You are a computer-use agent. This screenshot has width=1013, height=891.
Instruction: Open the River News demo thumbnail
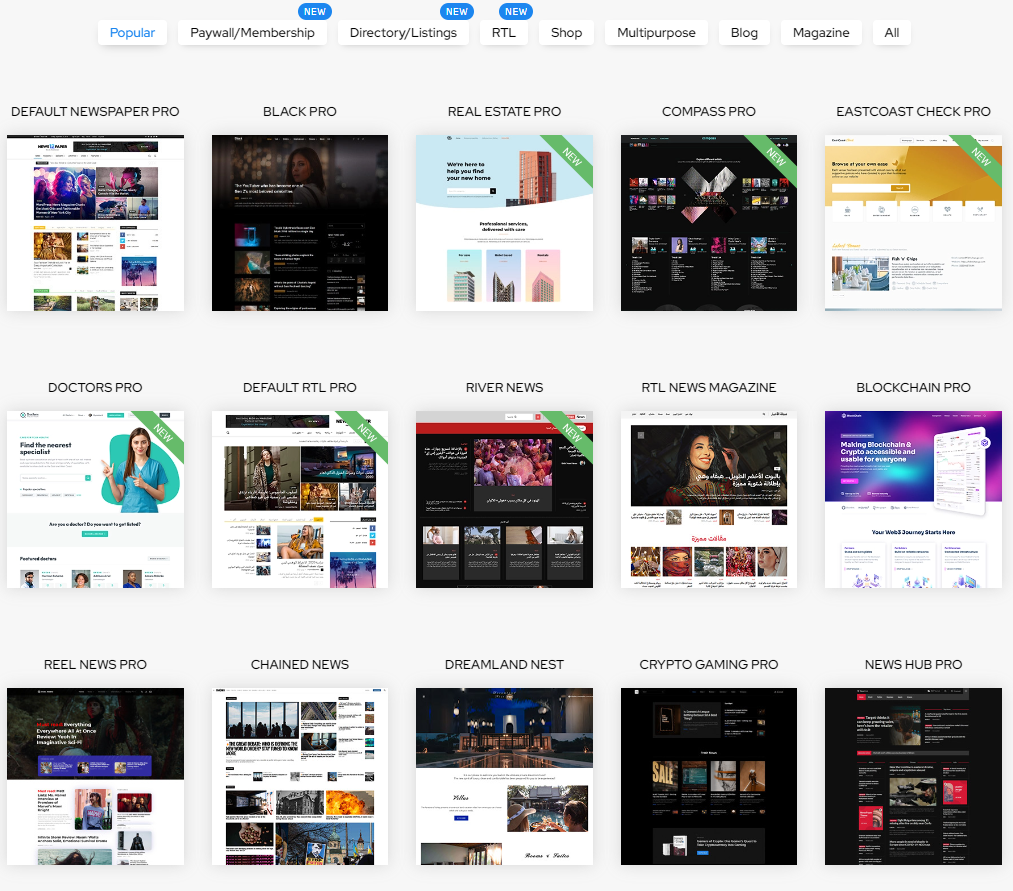coord(504,499)
